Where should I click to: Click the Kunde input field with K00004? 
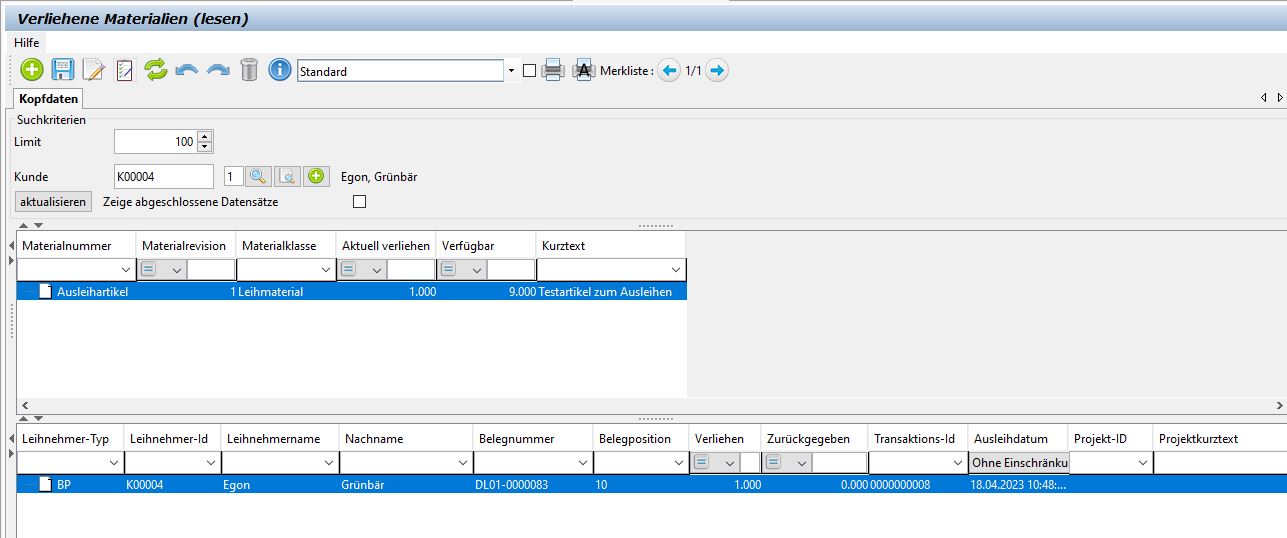[x=163, y=177]
